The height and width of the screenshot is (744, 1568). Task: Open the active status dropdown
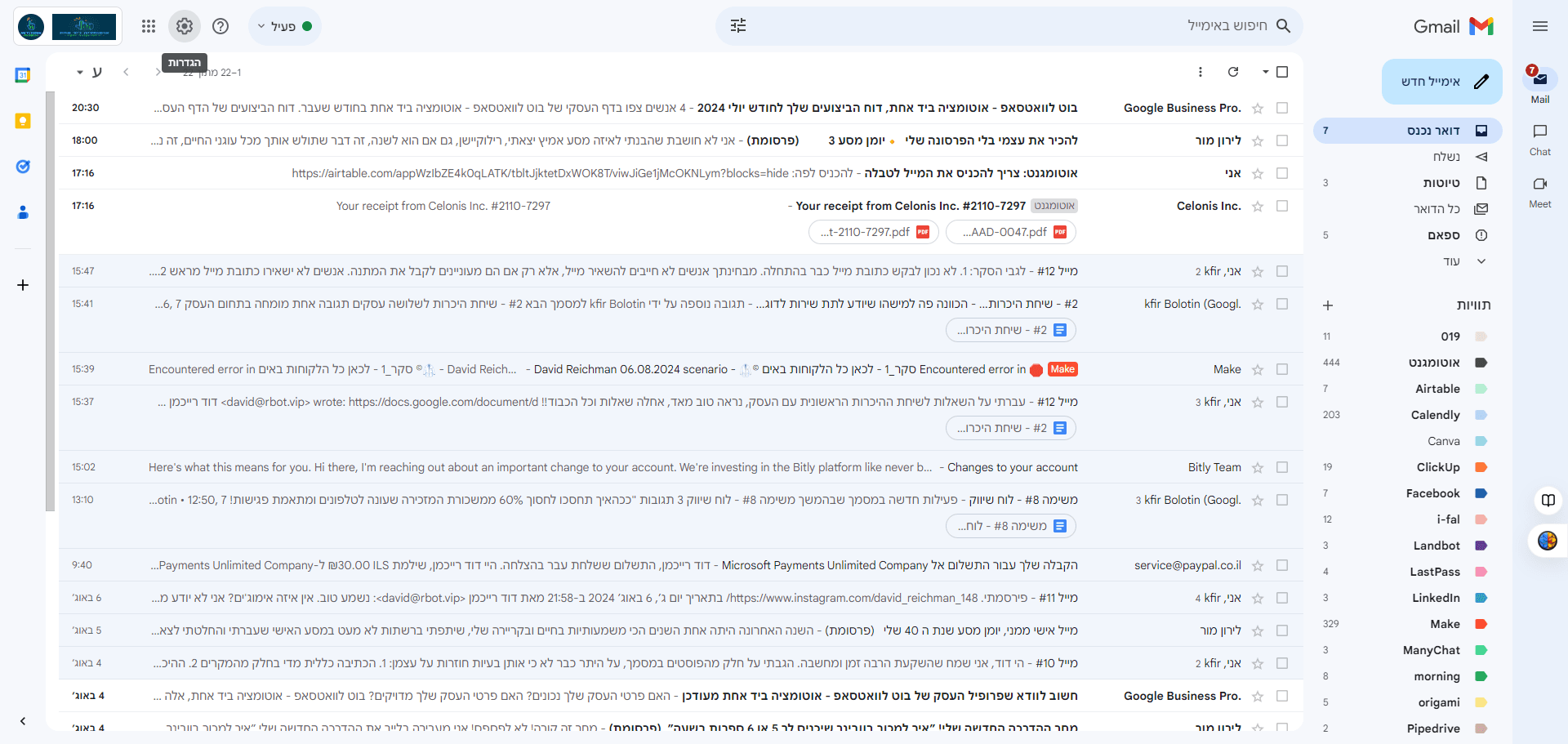[x=284, y=26]
